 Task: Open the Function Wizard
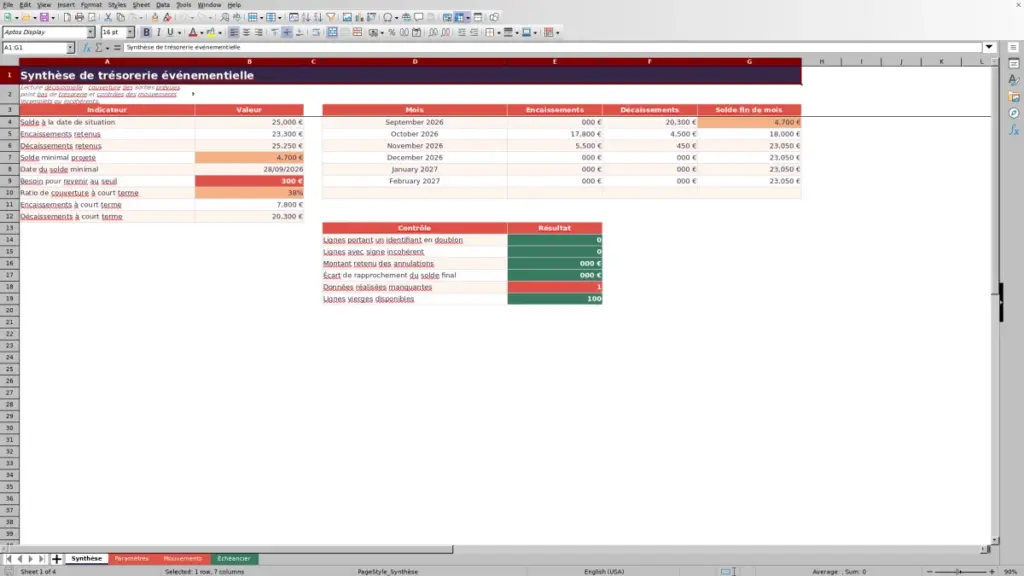tap(86, 47)
